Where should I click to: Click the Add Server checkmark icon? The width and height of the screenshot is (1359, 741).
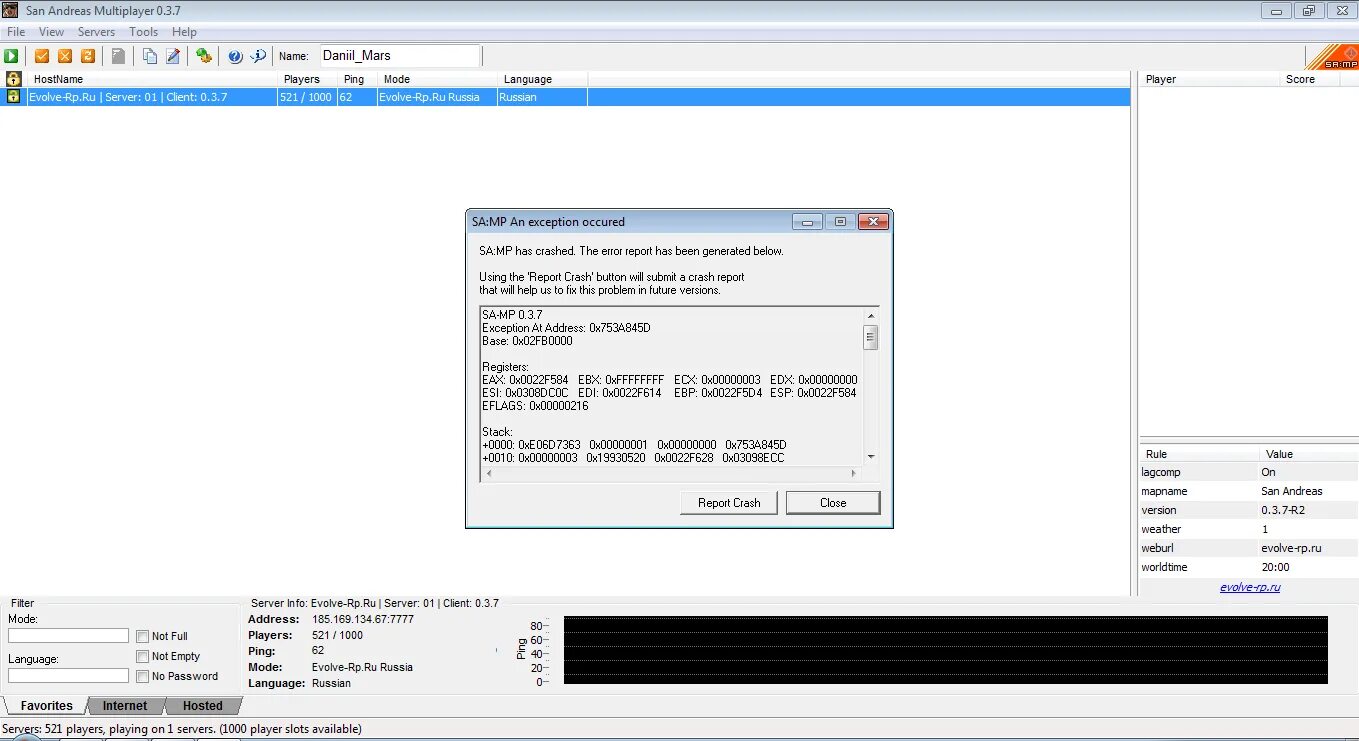[42, 56]
